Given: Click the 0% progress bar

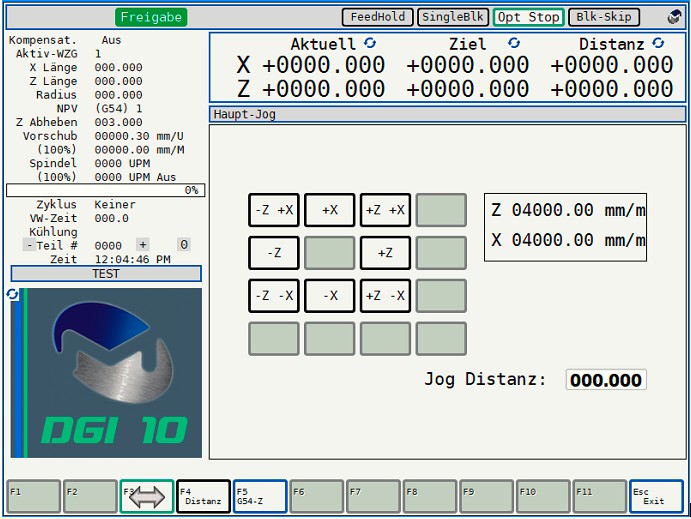Looking at the screenshot, I should tap(106, 190).
